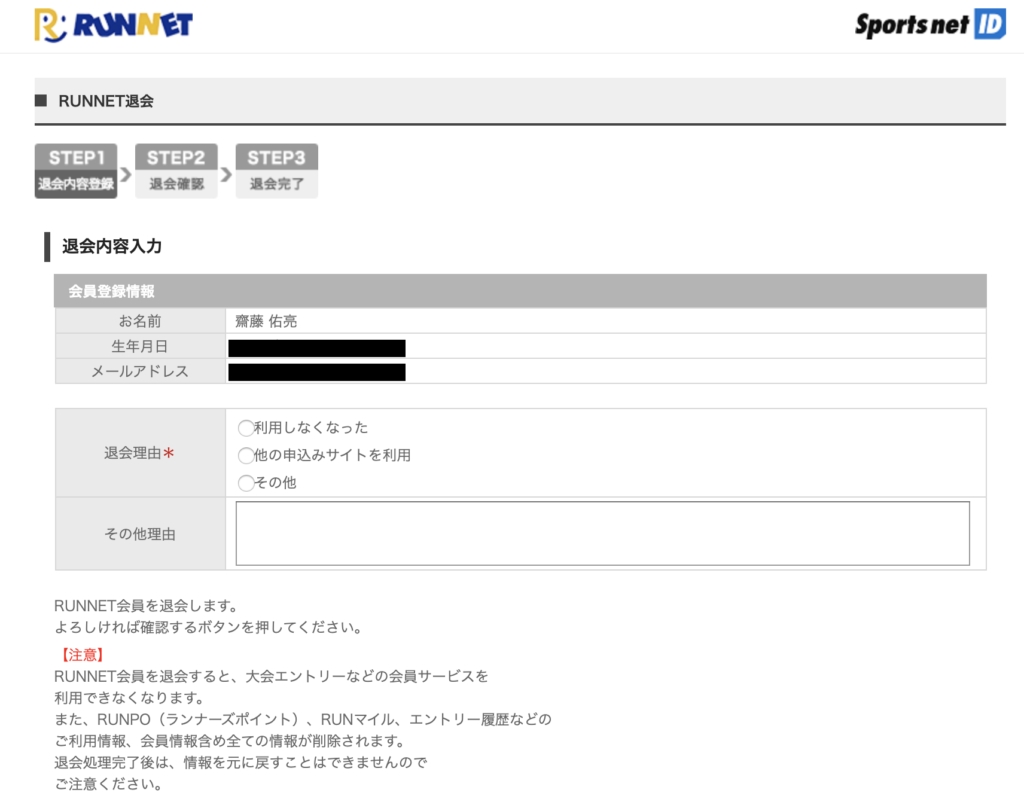The width and height of the screenshot is (1024, 811).
Task: Select the 利用しなくなった radio button
Action: click(x=246, y=428)
